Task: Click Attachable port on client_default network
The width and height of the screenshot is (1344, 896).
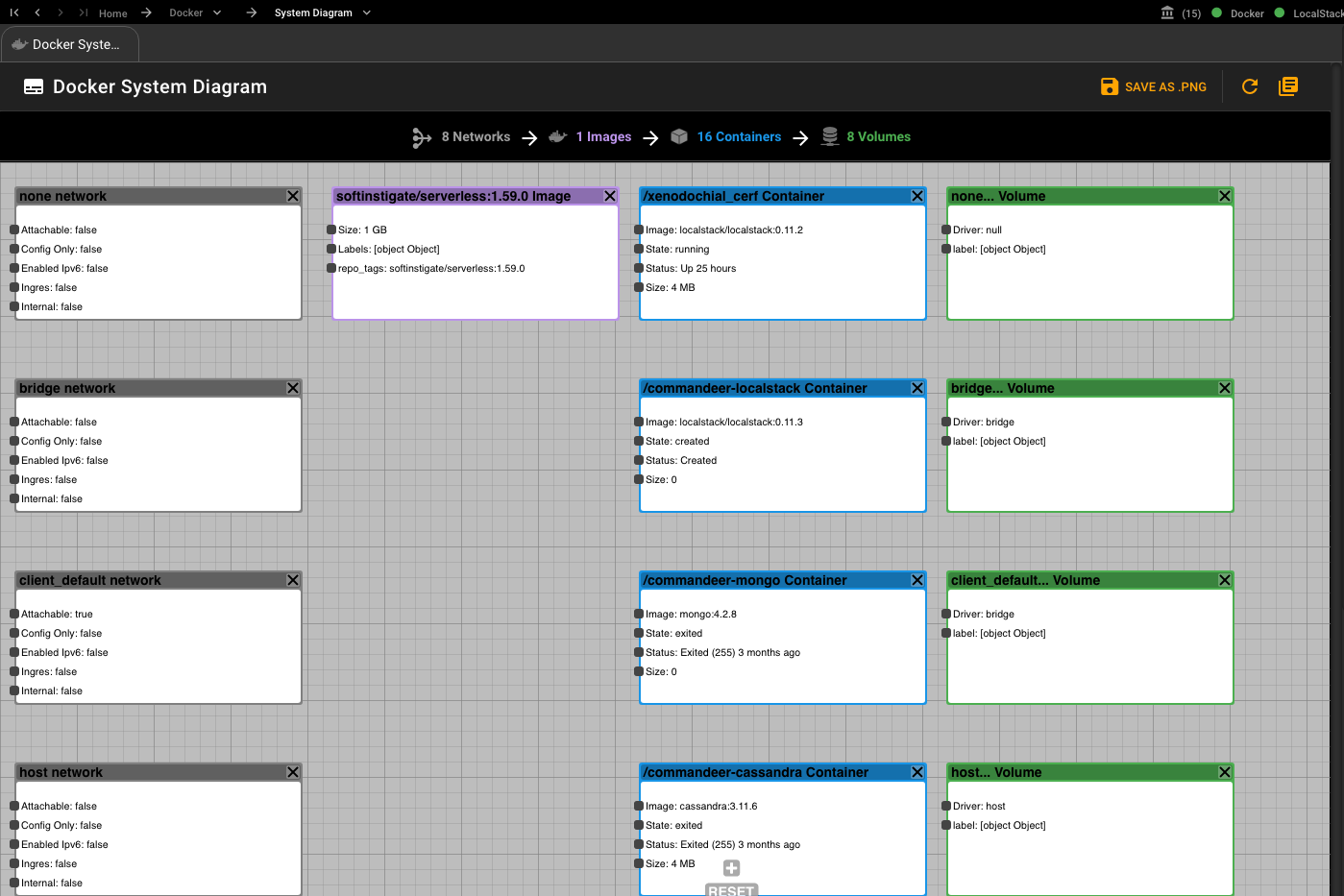Action: click(14, 614)
